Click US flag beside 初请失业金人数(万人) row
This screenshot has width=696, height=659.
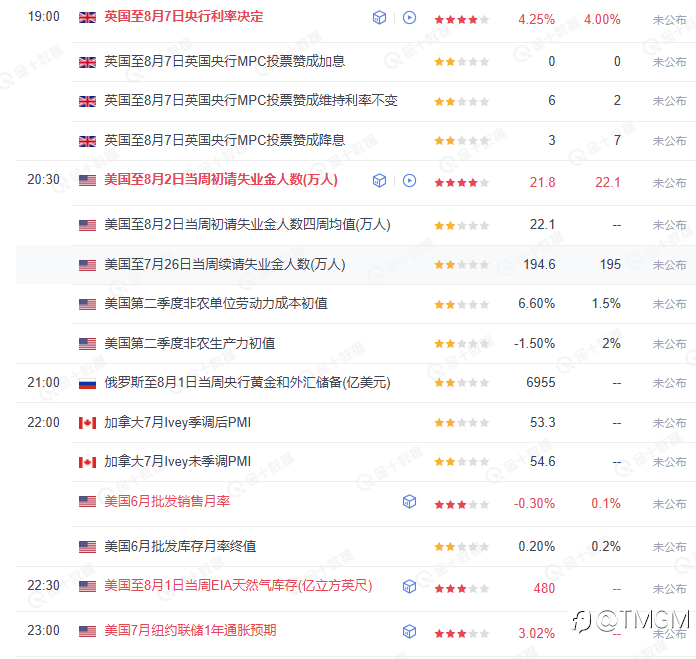87,180
